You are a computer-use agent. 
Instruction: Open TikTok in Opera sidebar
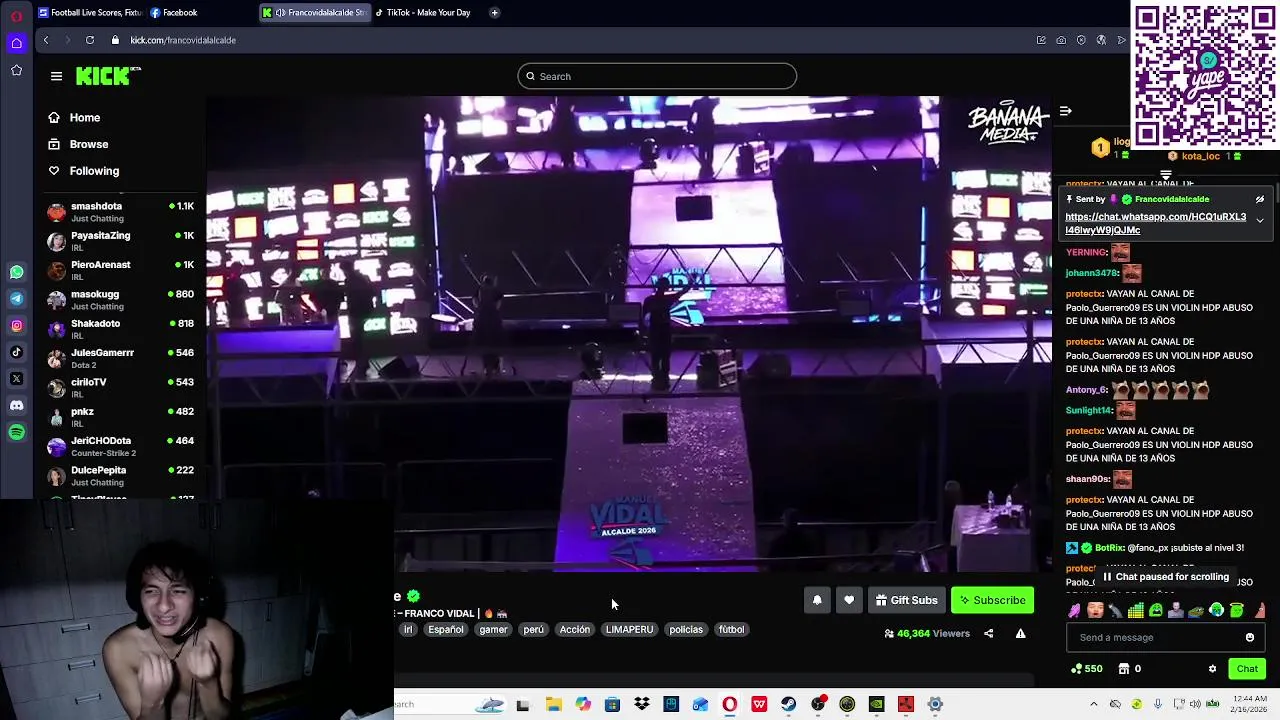(16, 352)
